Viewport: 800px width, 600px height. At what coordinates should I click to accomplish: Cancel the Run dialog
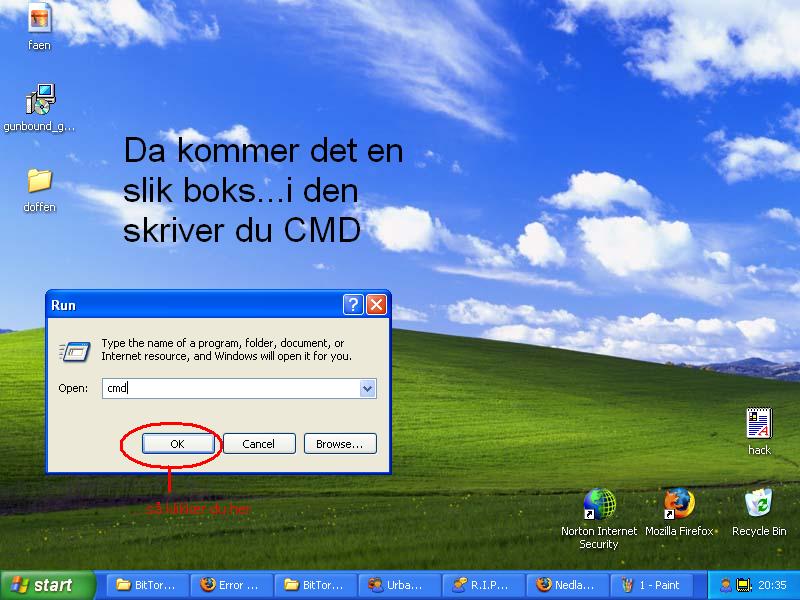(259, 444)
